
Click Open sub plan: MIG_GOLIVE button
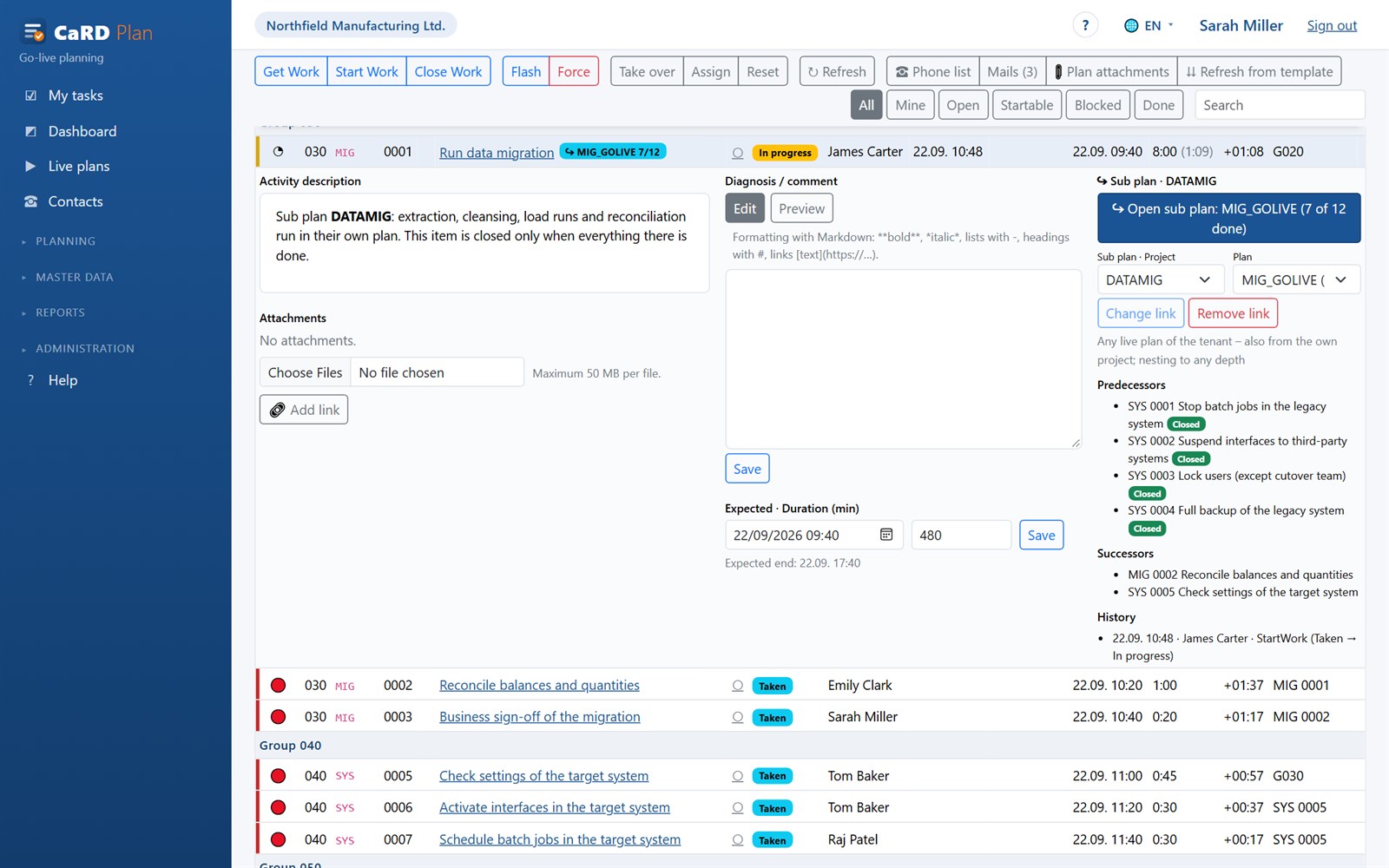point(1228,218)
